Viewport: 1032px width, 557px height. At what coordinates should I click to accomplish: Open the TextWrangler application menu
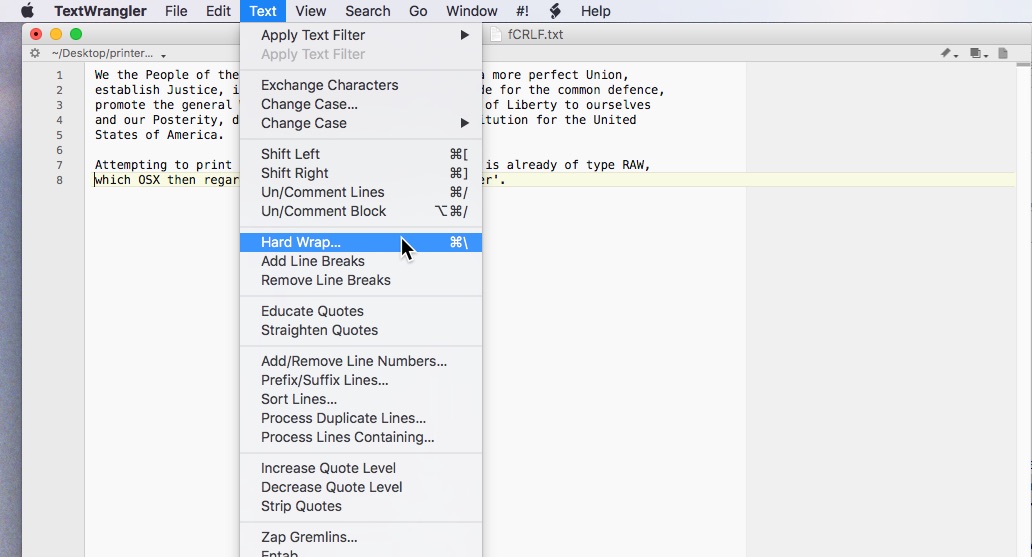(100, 11)
